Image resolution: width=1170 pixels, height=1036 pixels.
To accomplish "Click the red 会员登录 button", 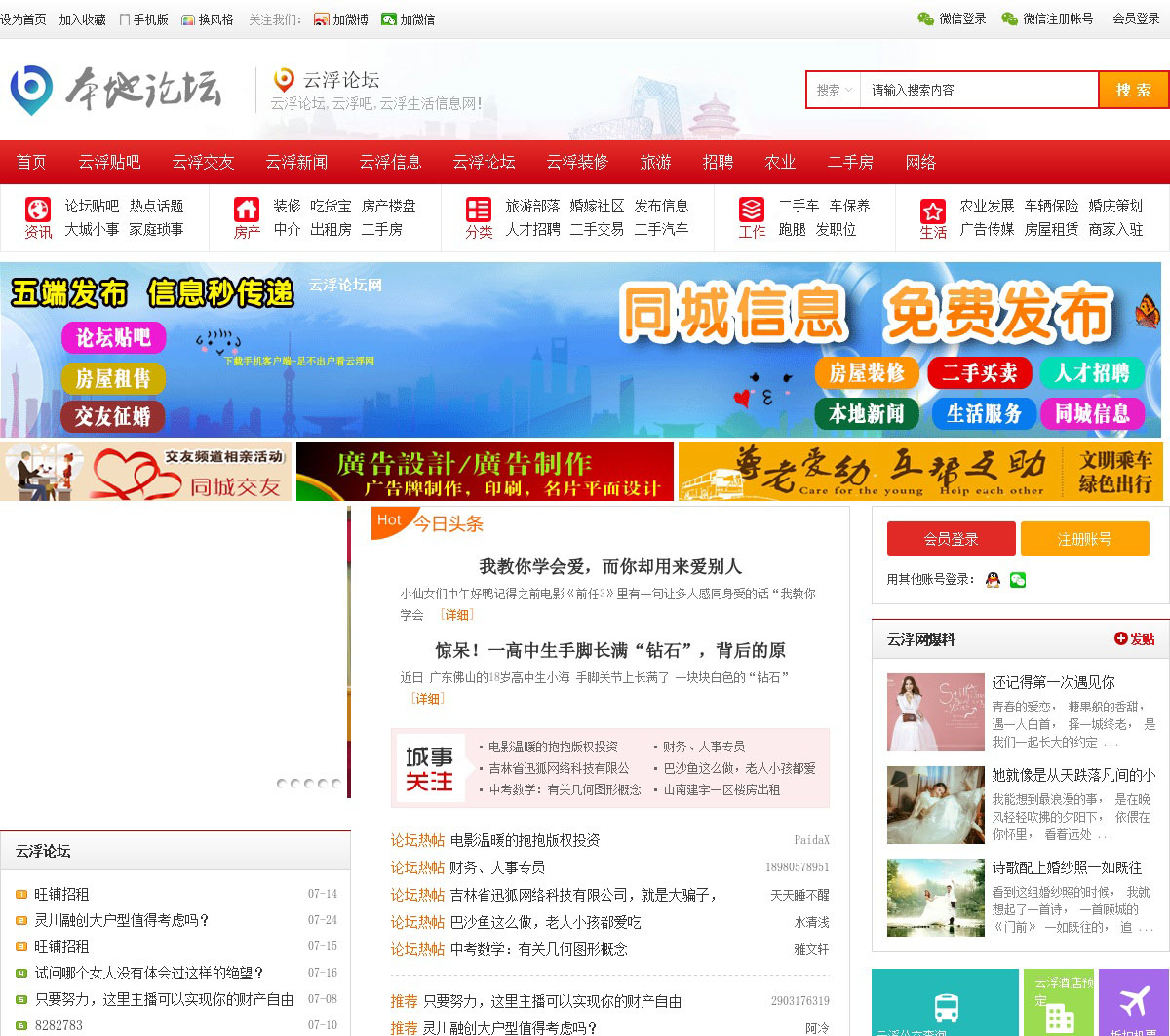I will (x=951, y=539).
